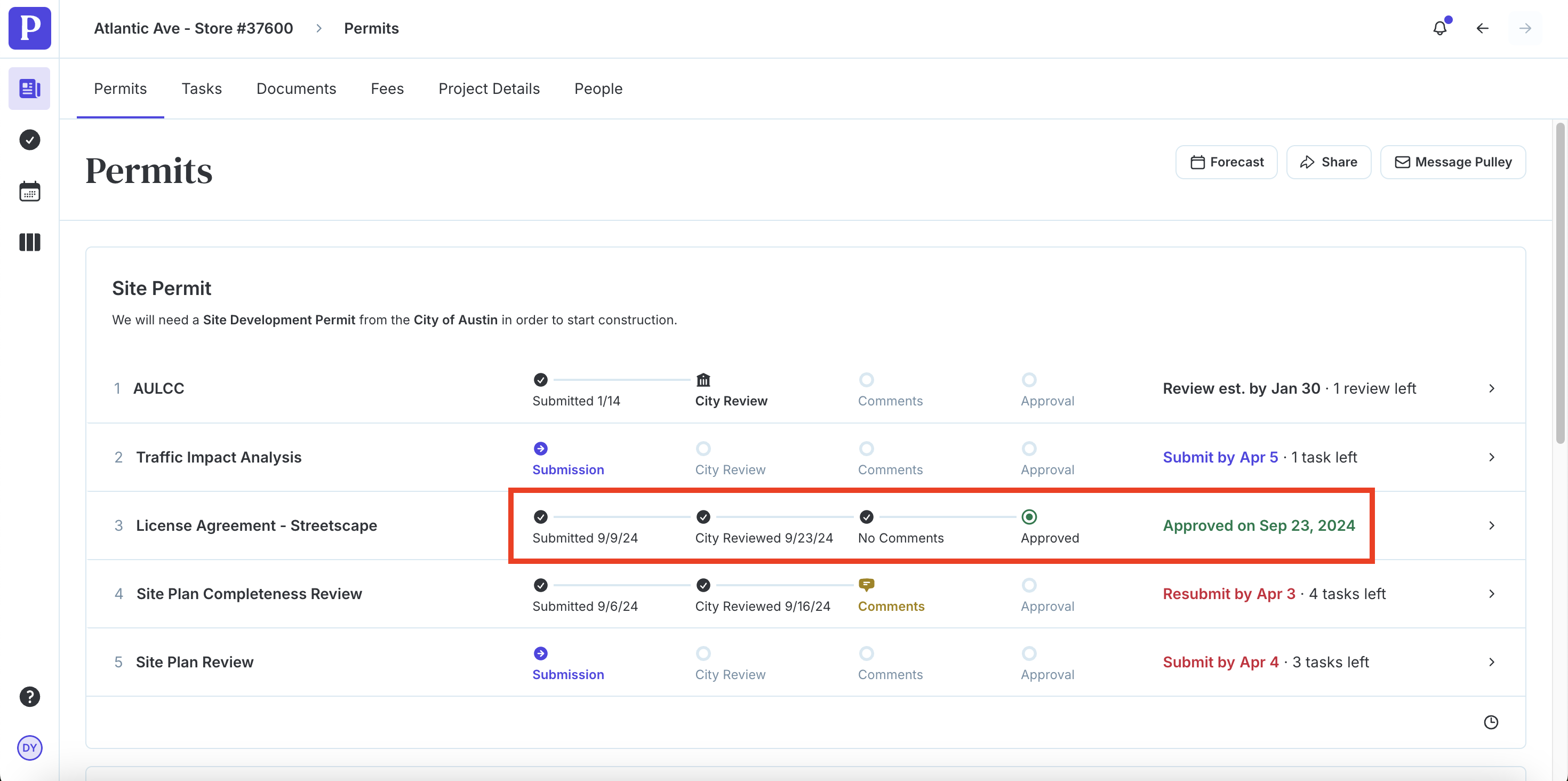The height and width of the screenshot is (781, 1568).
Task: Click the AULCC City Review building icon
Action: [703, 380]
